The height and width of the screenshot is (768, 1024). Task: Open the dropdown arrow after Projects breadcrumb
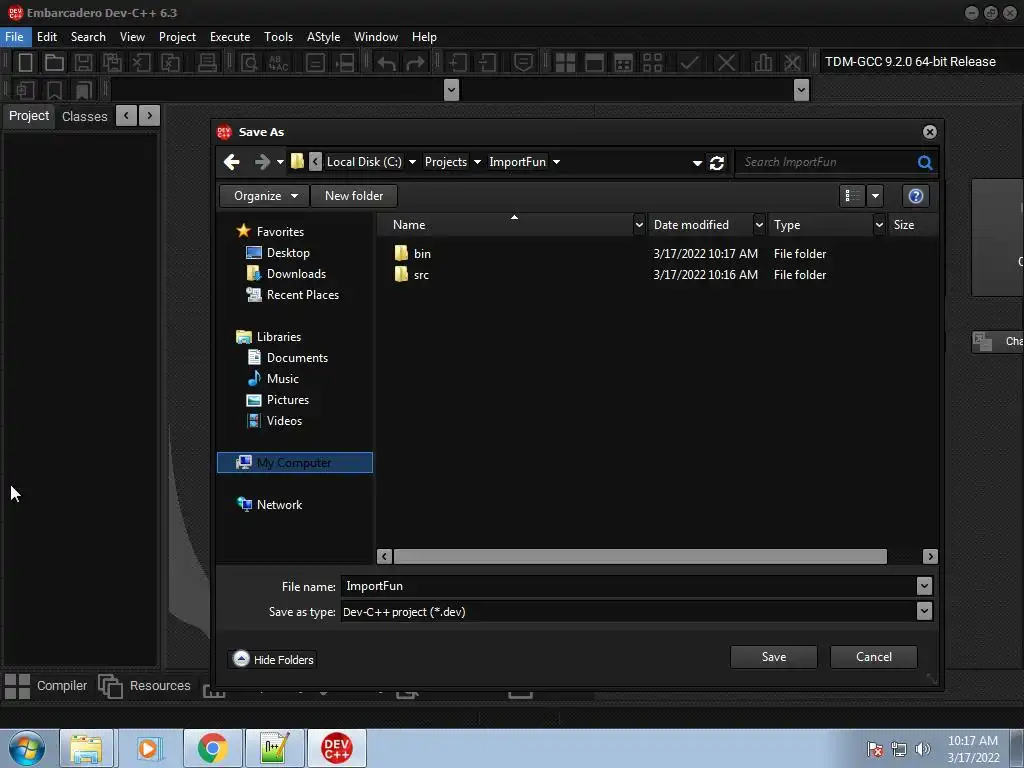(x=477, y=162)
